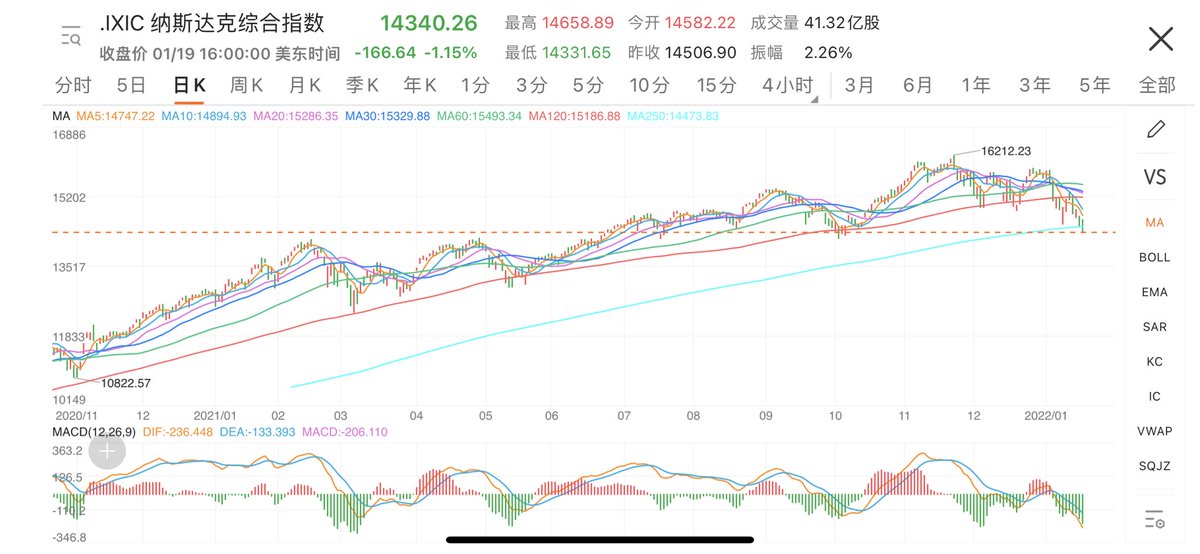Switch to 1分 minute chart
Image resolution: width=1200 pixels, height=554 pixels.
click(475, 85)
